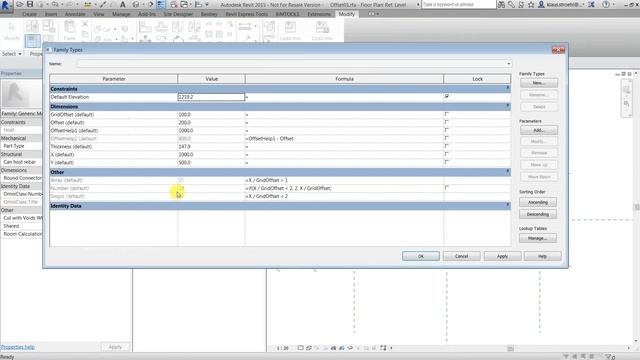Click the star favorites icon
The image size is (640, 360).
point(531,4)
